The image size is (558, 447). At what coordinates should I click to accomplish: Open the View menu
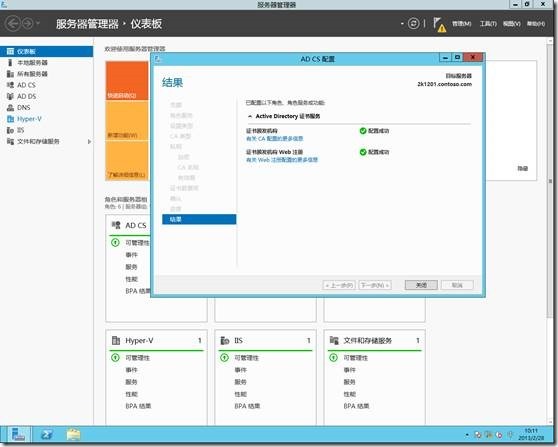[x=512, y=23]
